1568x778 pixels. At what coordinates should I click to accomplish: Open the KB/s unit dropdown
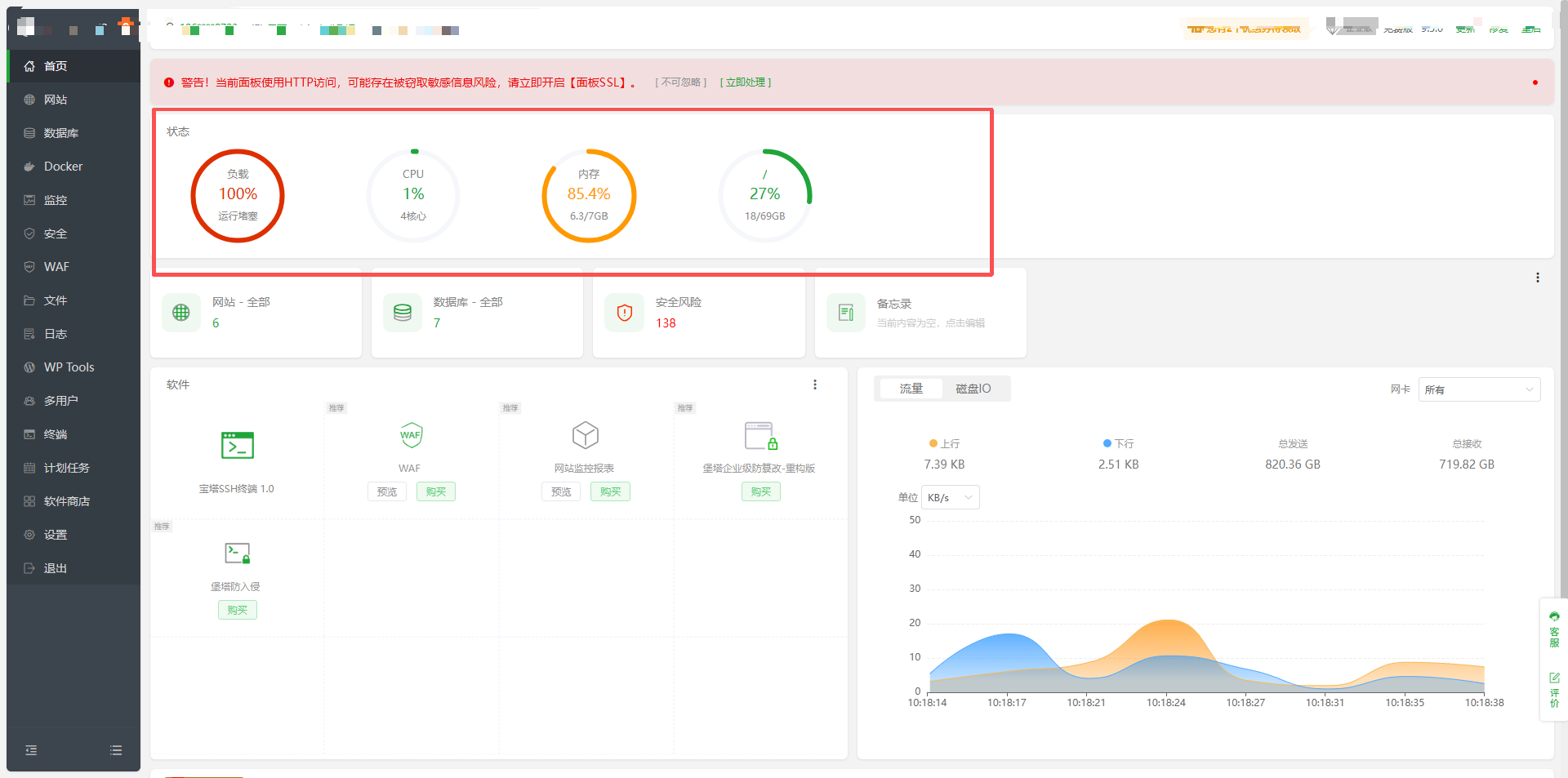(x=950, y=497)
